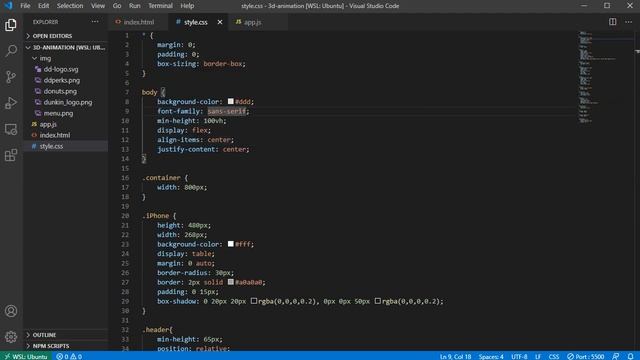The height and width of the screenshot is (360, 640).
Task: Open editor More Actions ellipsis
Action: tap(629, 22)
